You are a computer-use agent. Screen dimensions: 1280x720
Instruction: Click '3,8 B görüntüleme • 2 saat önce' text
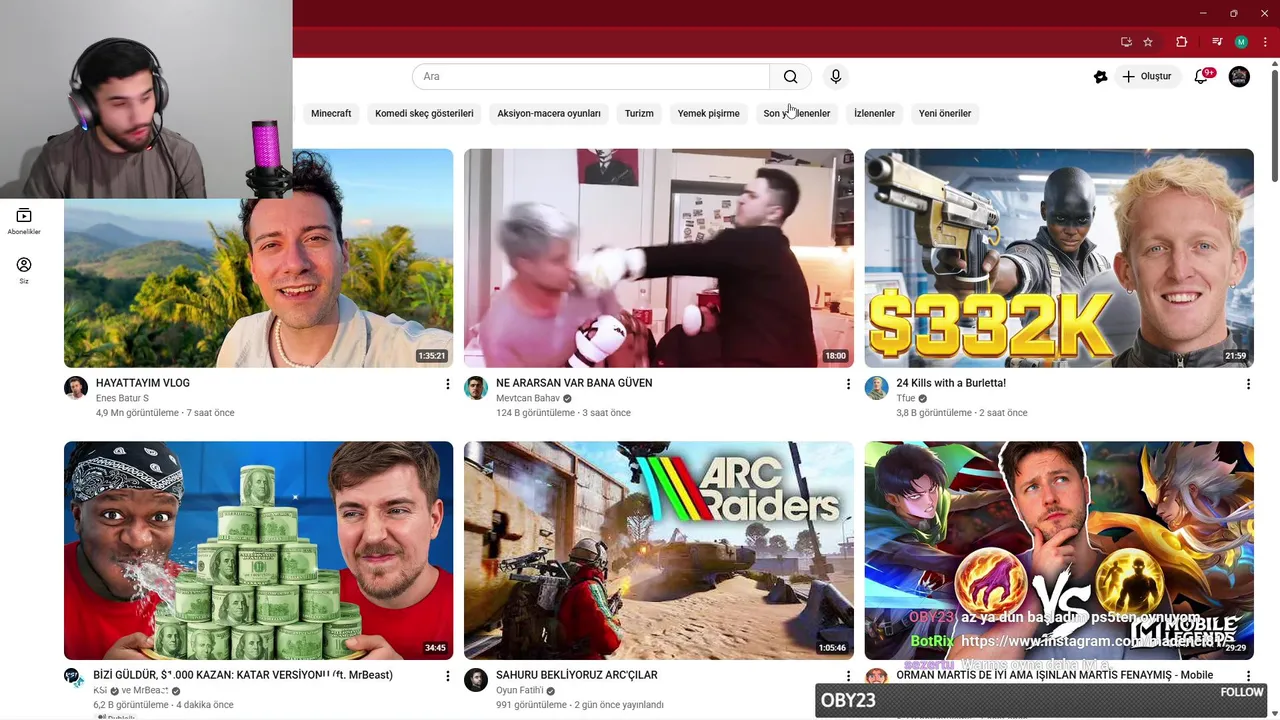(962, 413)
